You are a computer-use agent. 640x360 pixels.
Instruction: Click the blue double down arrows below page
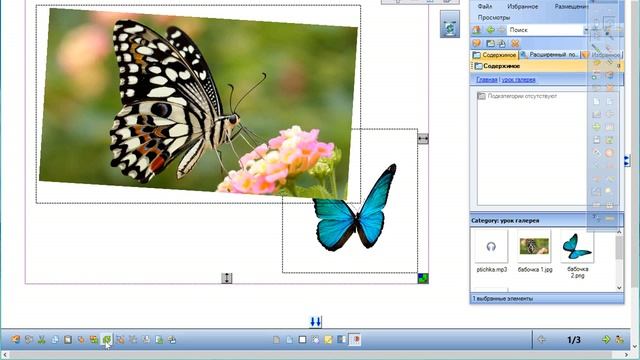click(x=316, y=322)
